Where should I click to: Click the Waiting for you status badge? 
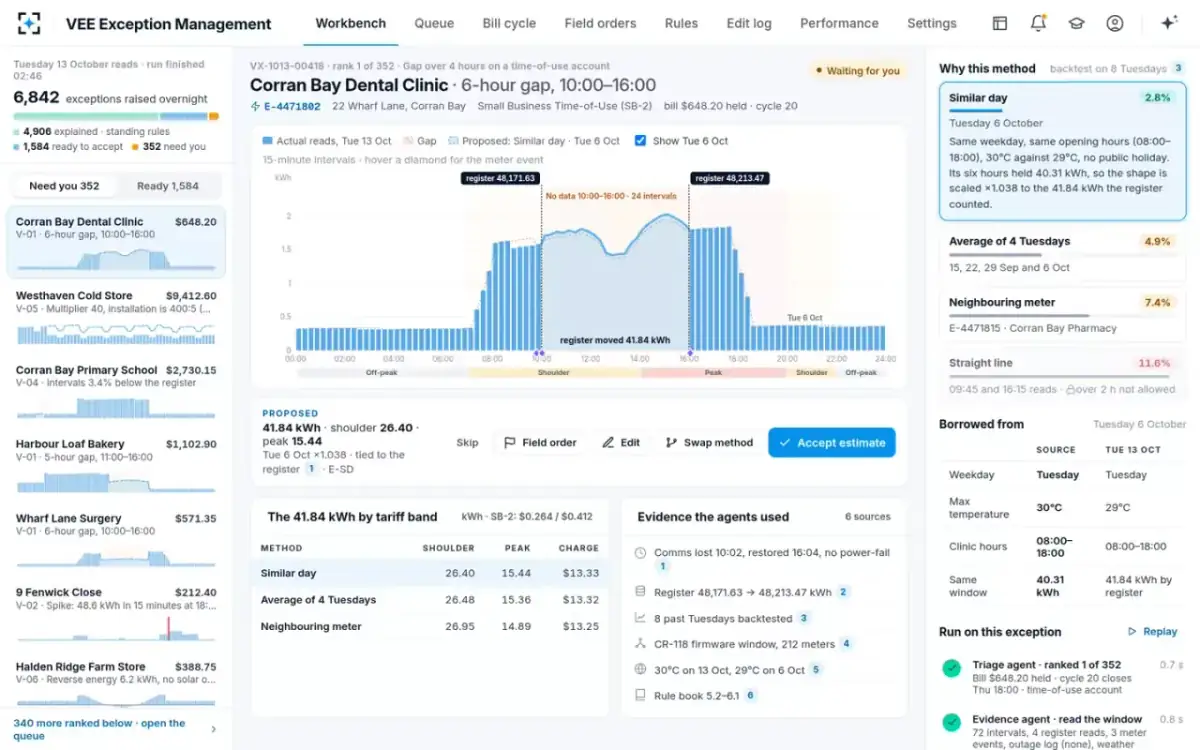click(857, 71)
